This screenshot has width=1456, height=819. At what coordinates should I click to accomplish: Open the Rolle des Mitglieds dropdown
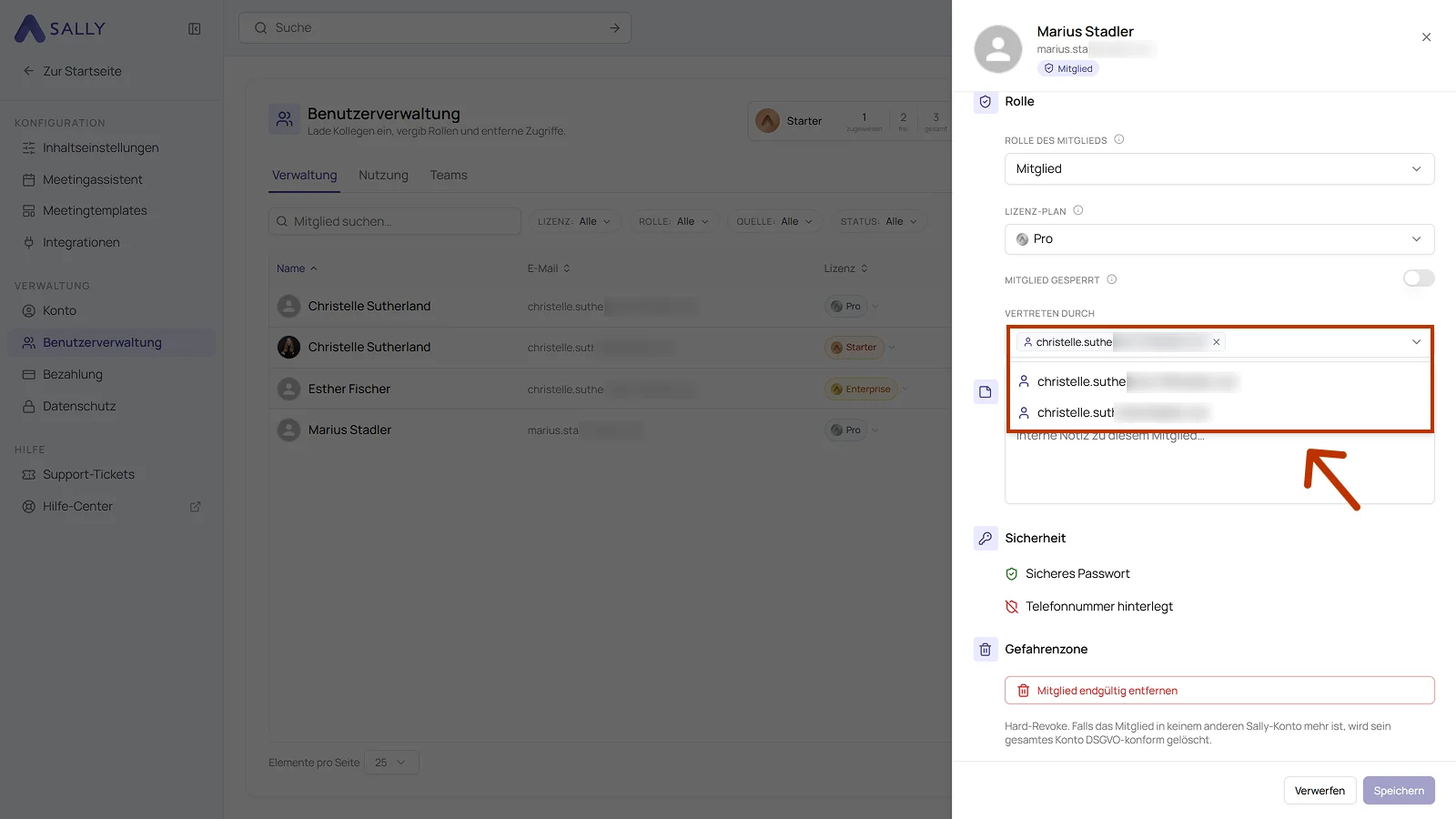click(x=1219, y=169)
